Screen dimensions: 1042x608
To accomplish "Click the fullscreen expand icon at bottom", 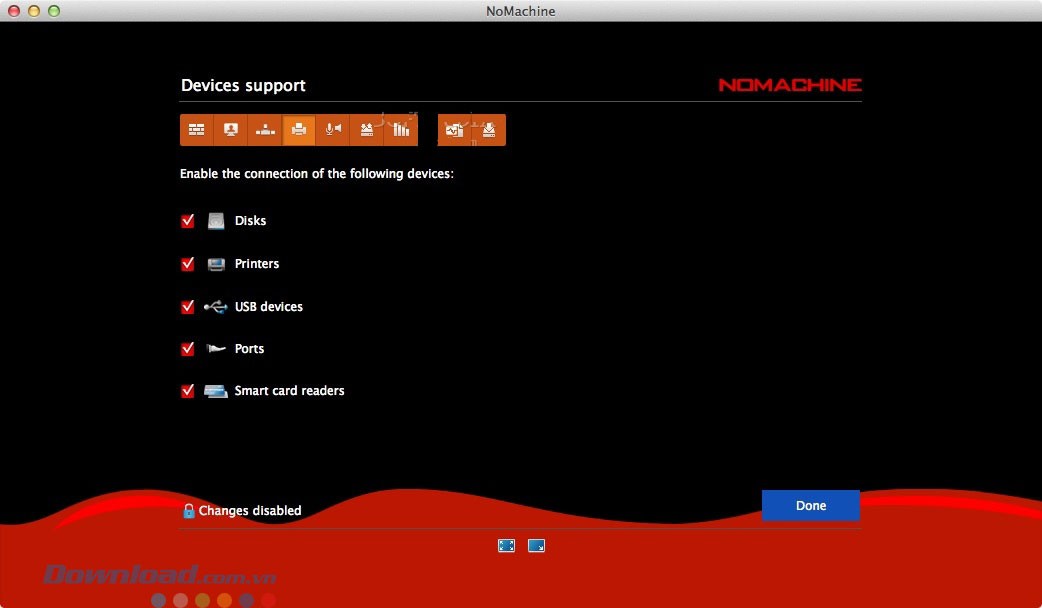I will coord(507,545).
